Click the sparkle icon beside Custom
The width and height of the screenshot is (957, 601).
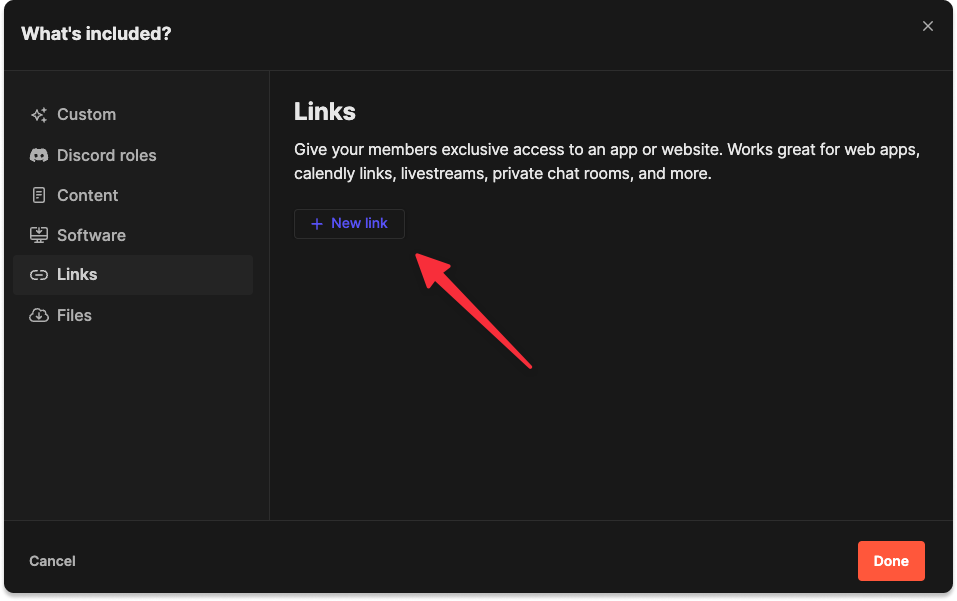(39, 115)
